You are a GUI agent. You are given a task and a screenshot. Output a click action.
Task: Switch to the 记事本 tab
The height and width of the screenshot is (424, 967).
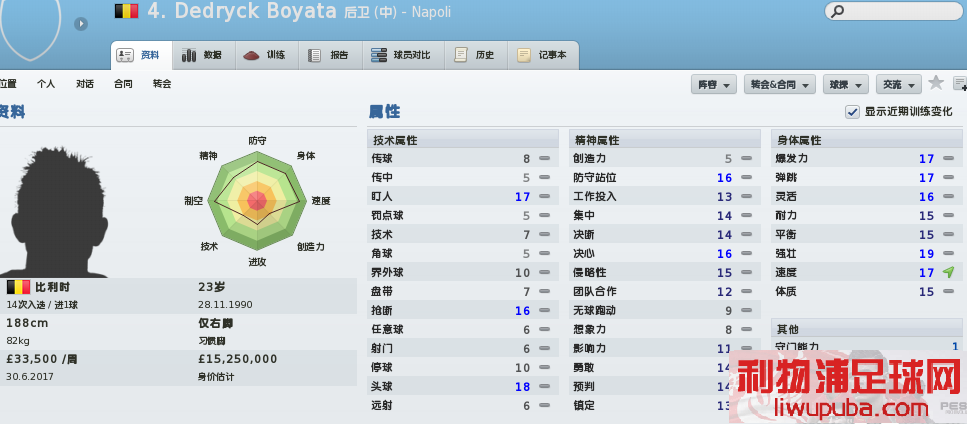click(x=543, y=55)
